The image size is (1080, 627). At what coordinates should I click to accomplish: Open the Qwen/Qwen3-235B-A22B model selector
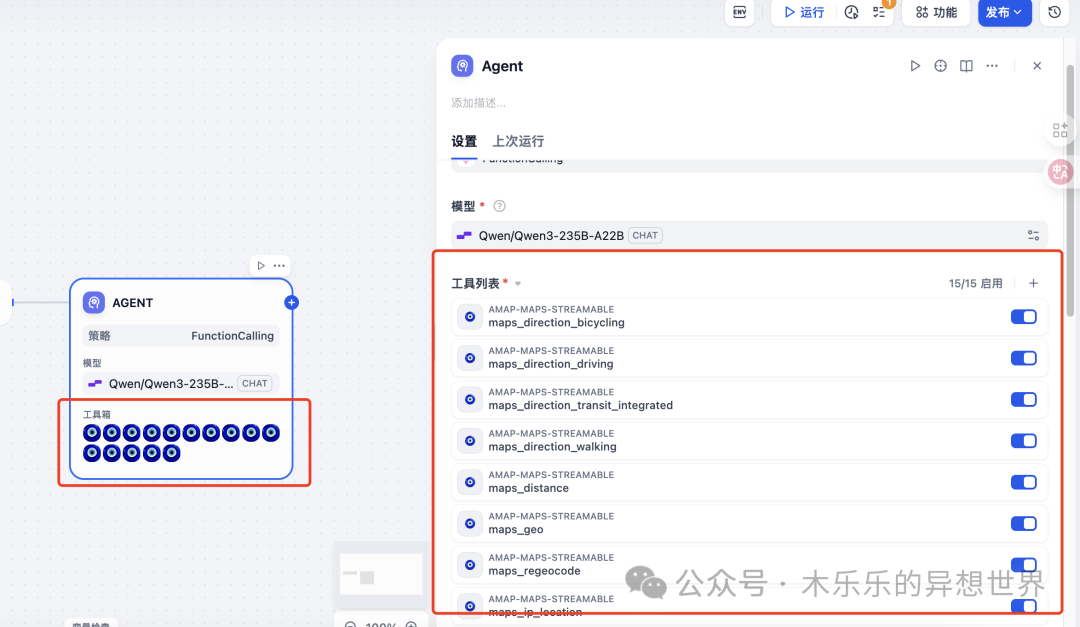(x=749, y=236)
